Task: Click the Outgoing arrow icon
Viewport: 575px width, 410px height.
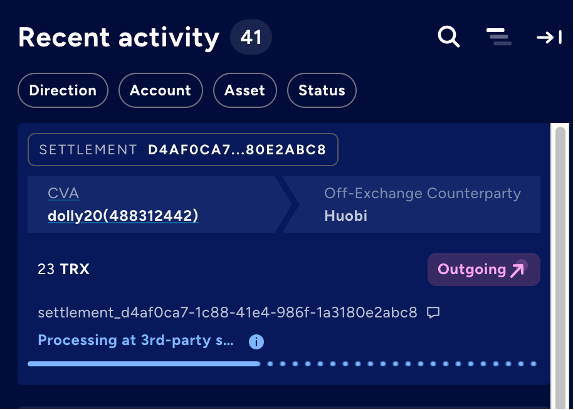Action: point(518,269)
